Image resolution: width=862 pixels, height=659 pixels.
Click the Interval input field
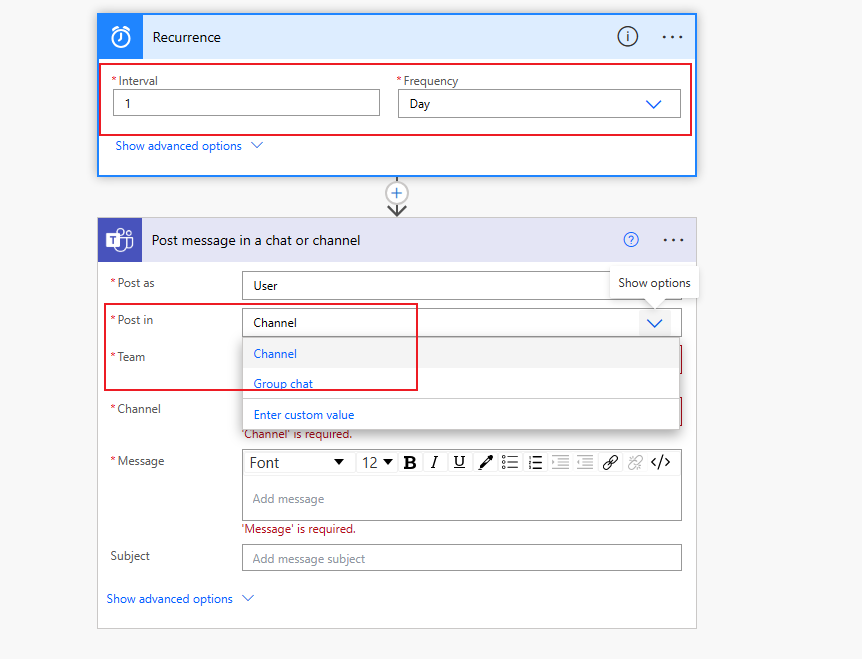click(x=246, y=103)
